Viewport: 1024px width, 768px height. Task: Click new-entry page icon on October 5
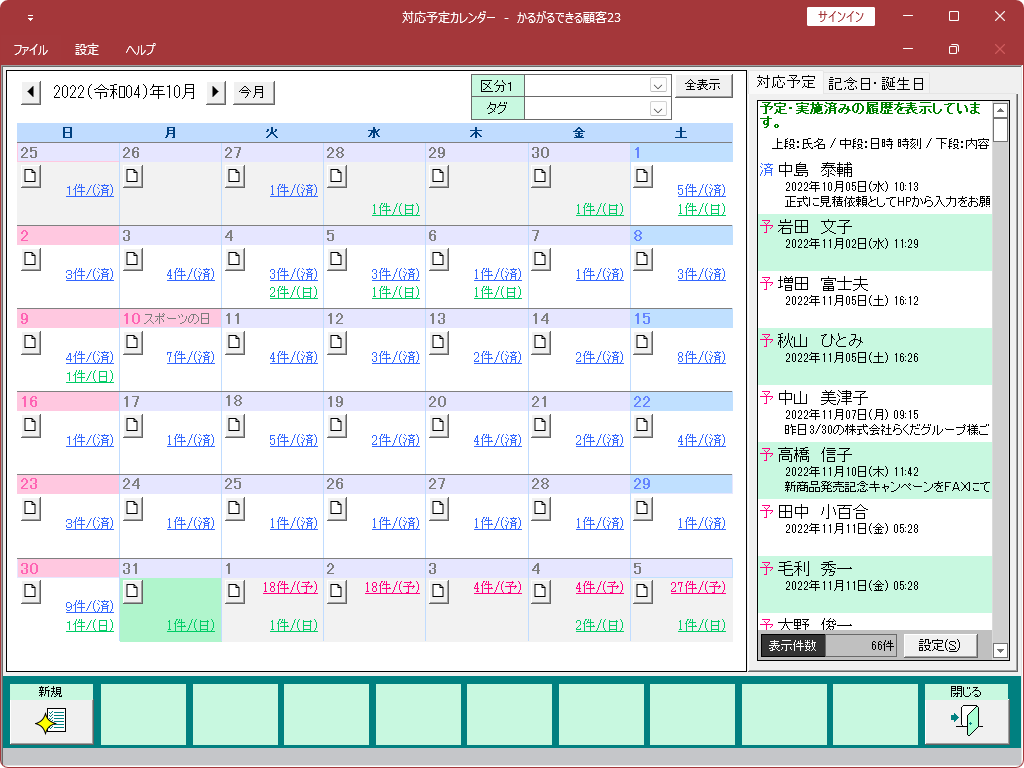(x=336, y=259)
